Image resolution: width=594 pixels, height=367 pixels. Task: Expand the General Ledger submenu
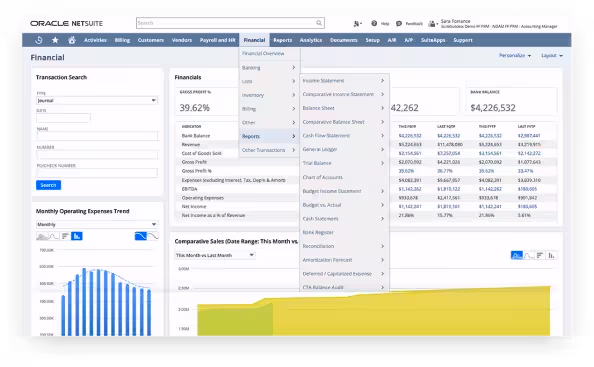pos(344,149)
